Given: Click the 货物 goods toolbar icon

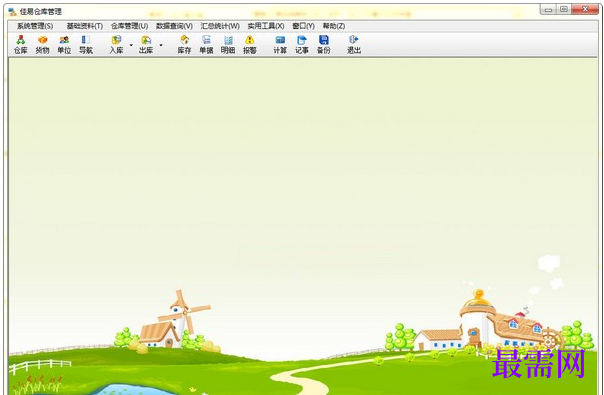Looking at the screenshot, I should 42,44.
